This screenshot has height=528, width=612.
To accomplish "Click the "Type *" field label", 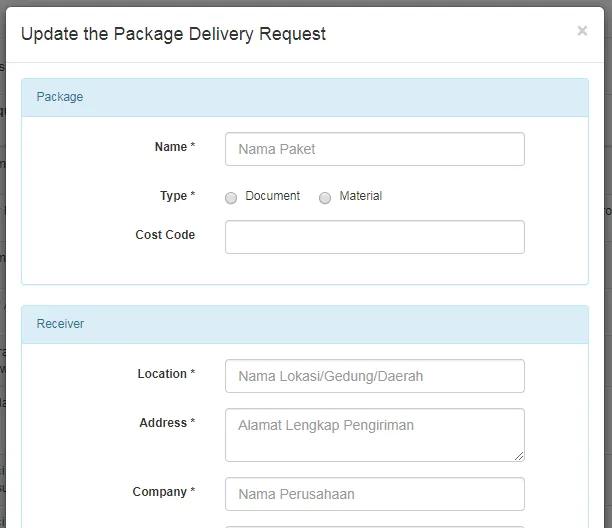I will tap(177, 196).
